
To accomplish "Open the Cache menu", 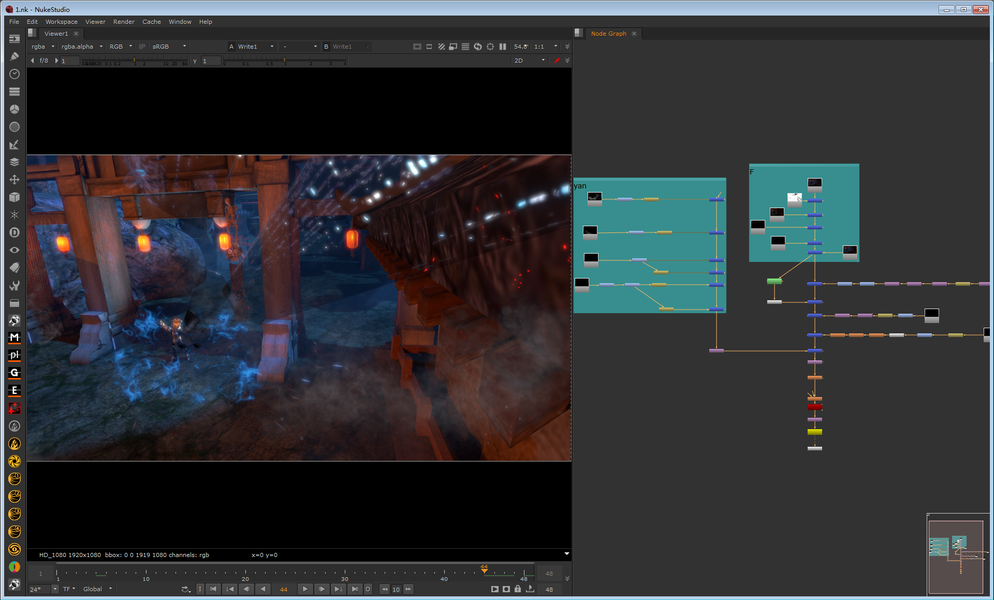I will (152, 22).
